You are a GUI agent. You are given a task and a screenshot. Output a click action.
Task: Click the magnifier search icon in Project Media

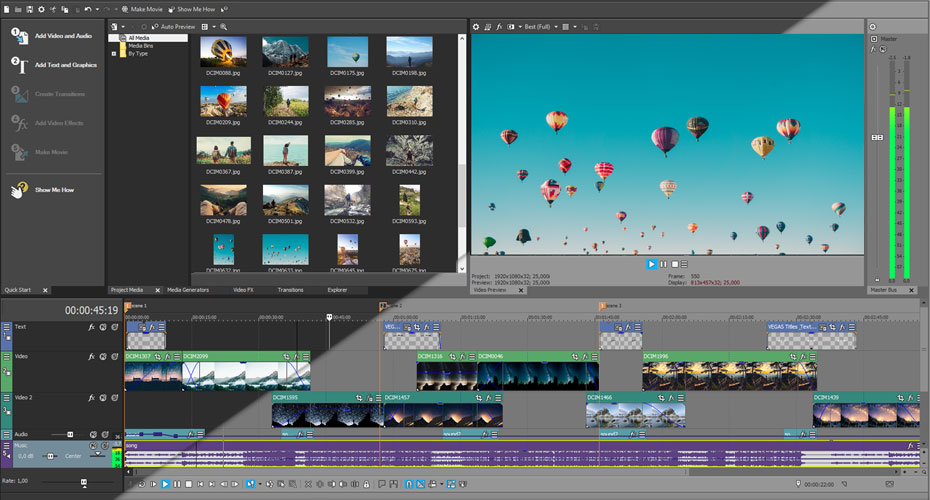click(x=224, y=27)
